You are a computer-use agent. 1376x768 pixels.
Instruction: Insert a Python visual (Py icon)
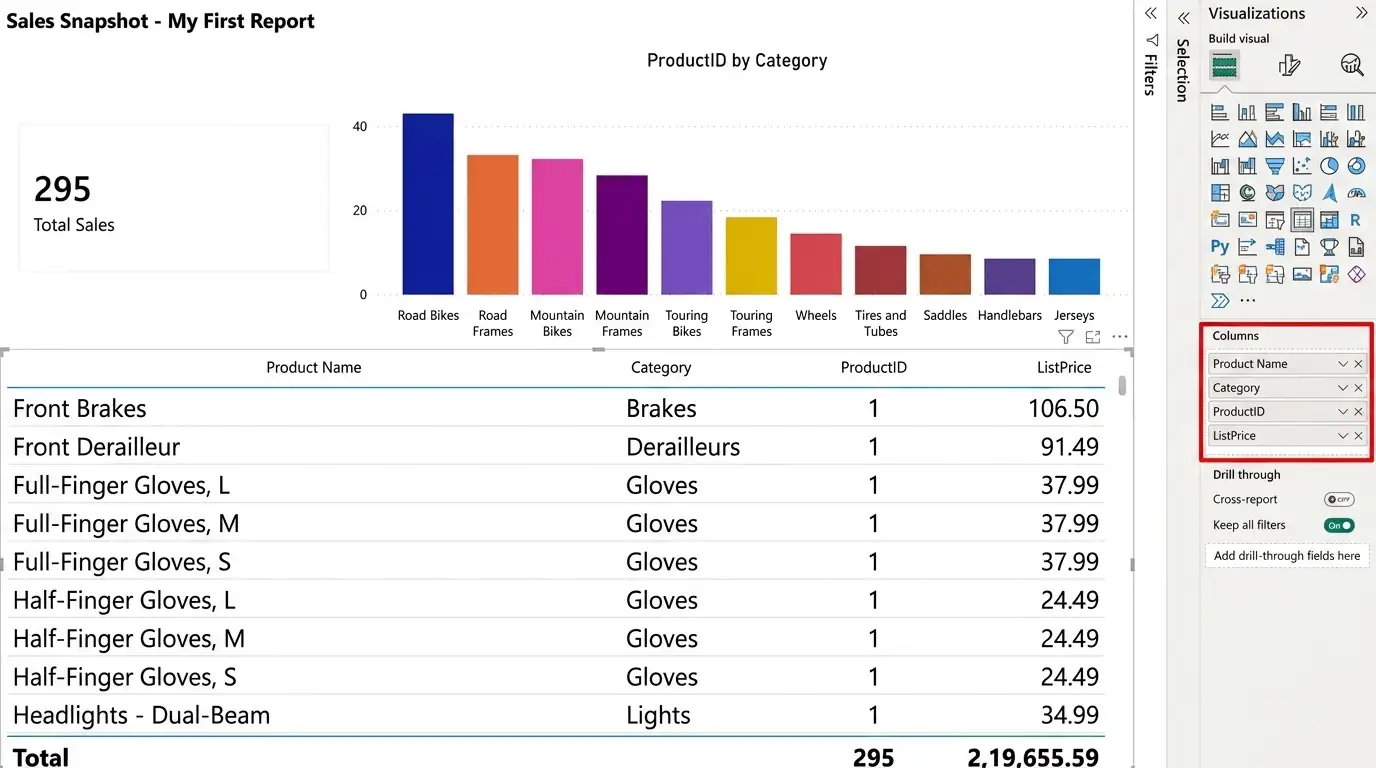[1220, 246]
